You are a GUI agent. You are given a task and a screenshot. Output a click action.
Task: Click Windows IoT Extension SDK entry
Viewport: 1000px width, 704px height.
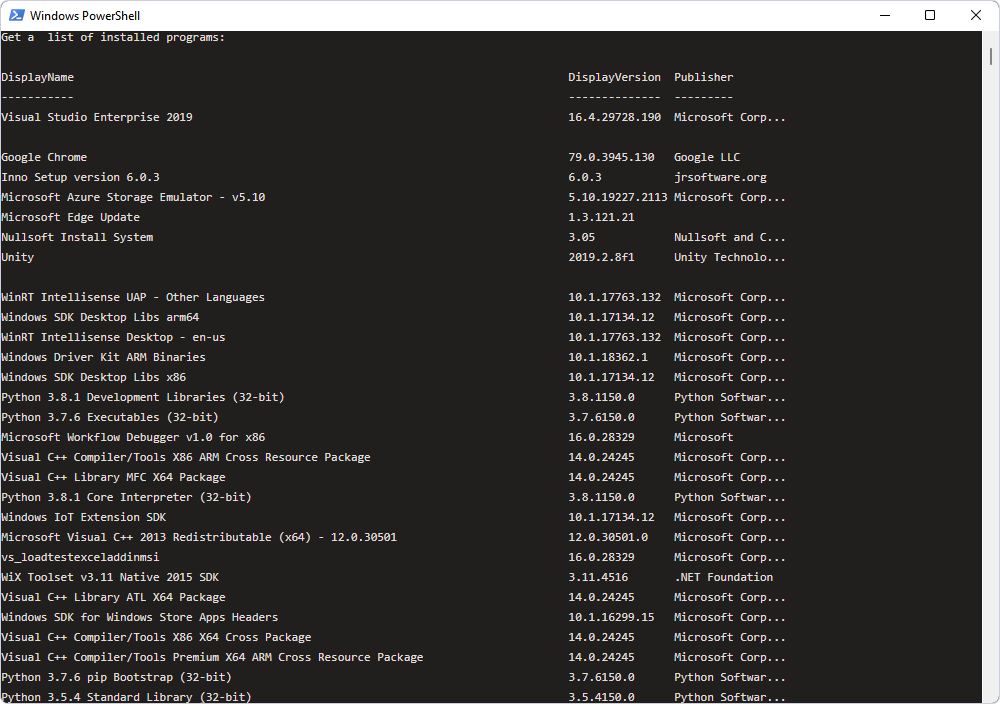click(84, 517)
